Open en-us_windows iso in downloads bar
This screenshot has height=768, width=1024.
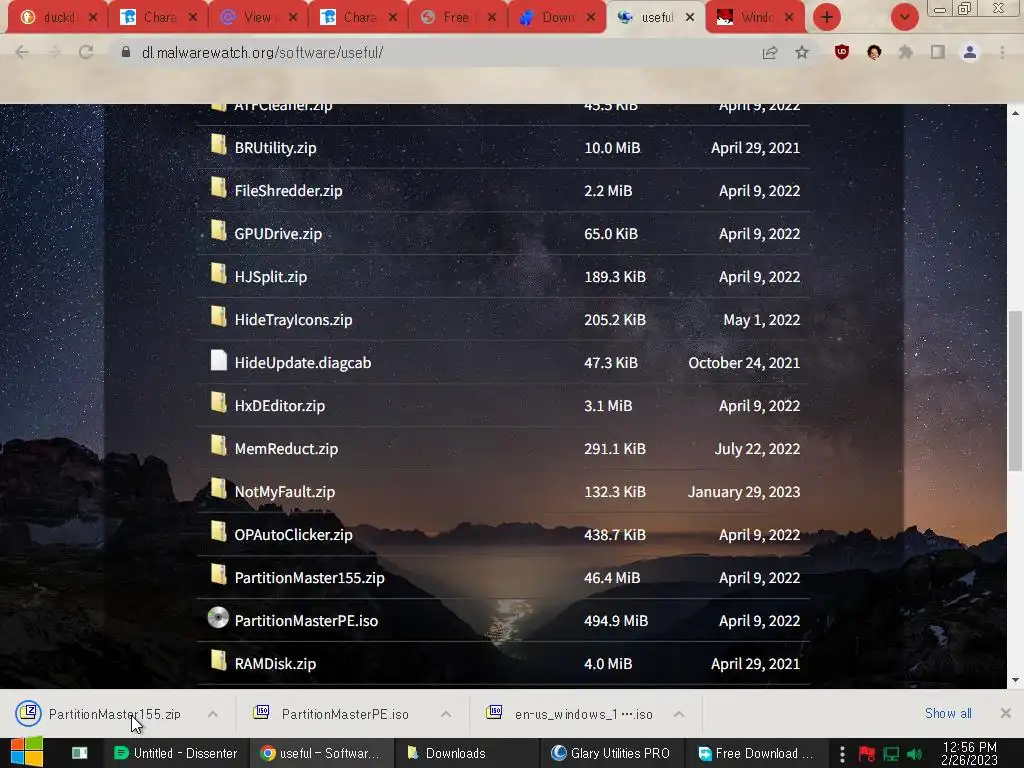(x=584, y=714)
